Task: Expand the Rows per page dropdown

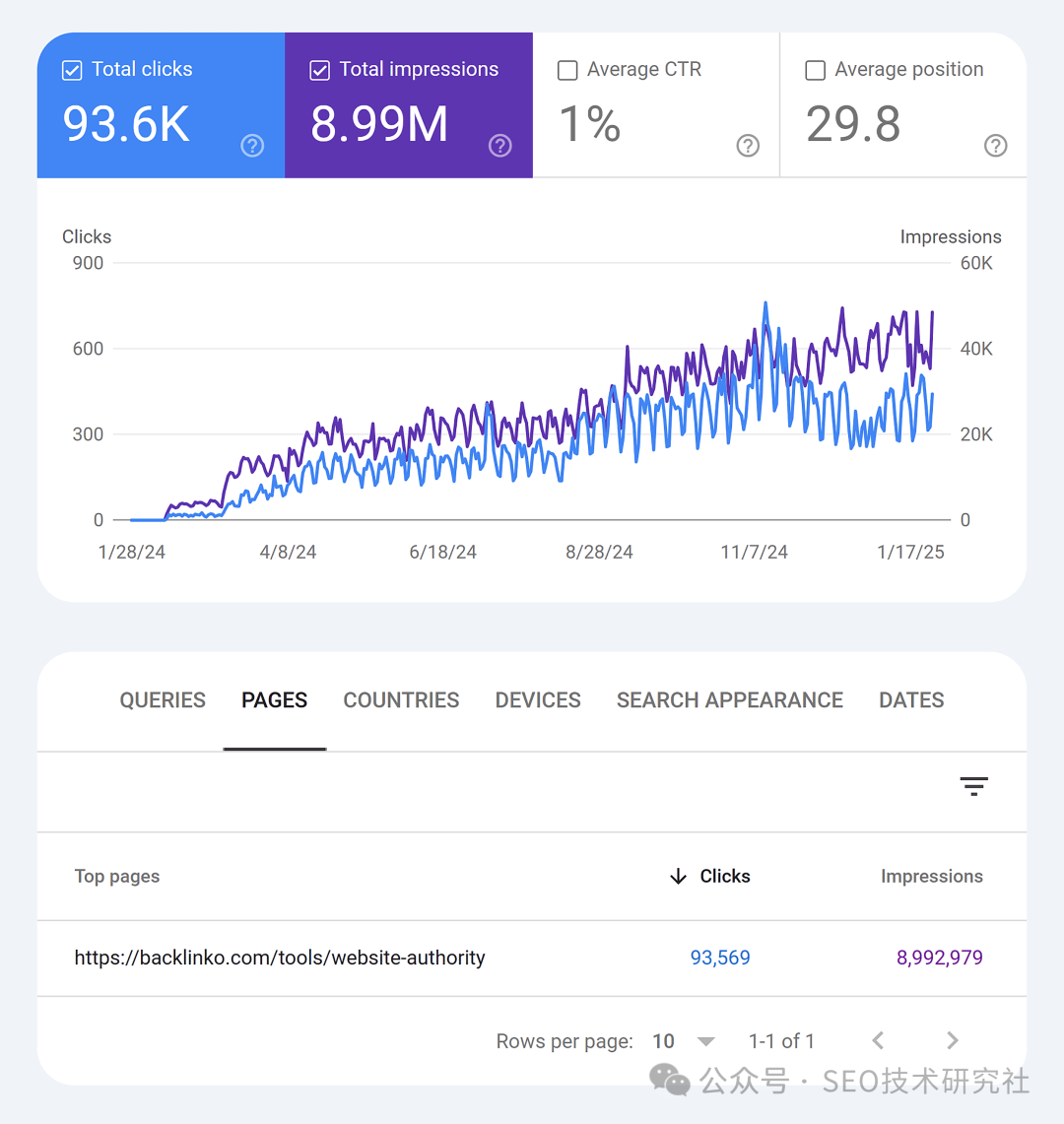Action: tap(705, 1041)
